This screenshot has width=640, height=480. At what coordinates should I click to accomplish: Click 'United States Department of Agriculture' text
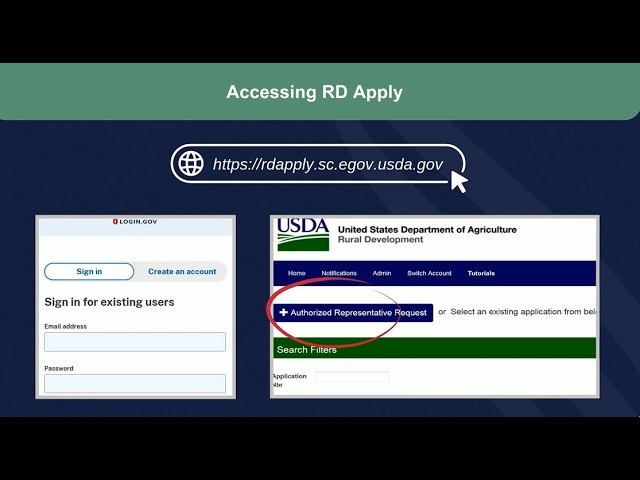427,230
